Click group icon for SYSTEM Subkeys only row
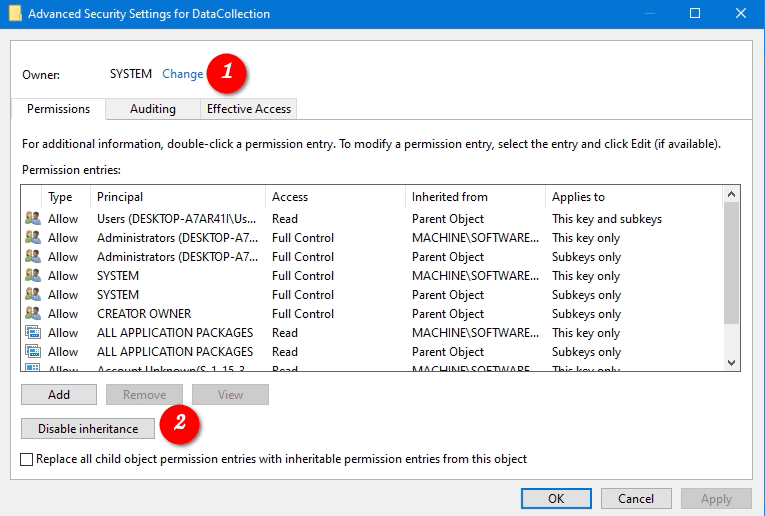The image size is (765, 516). click(x=33, y=295)
